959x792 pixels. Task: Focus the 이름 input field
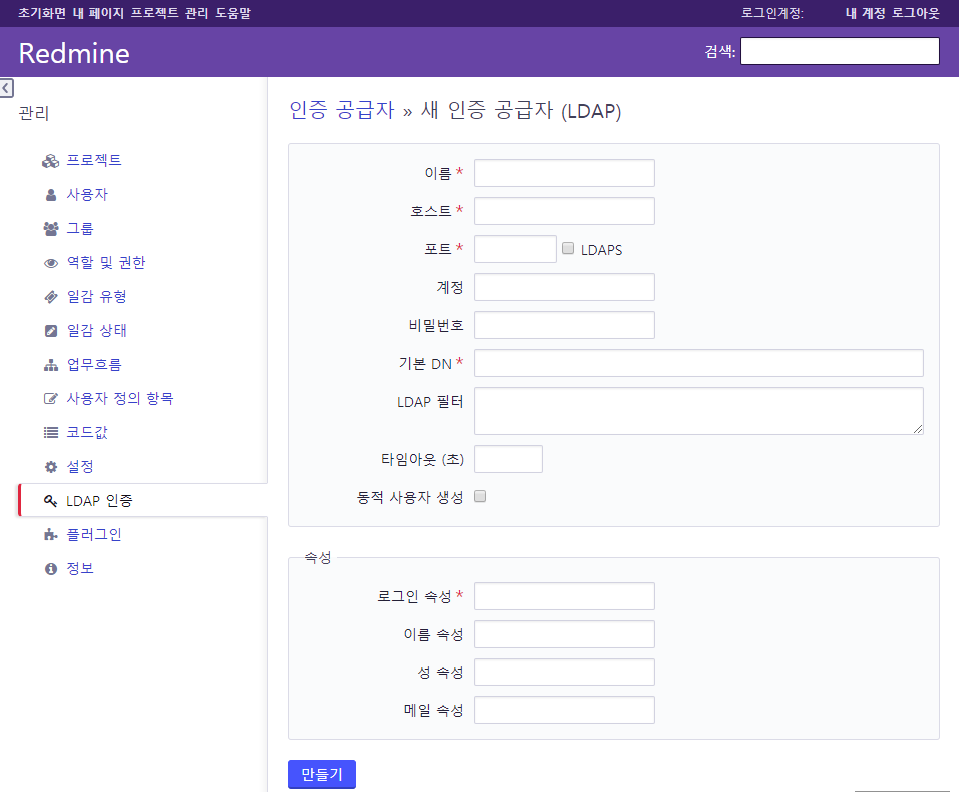564,173
